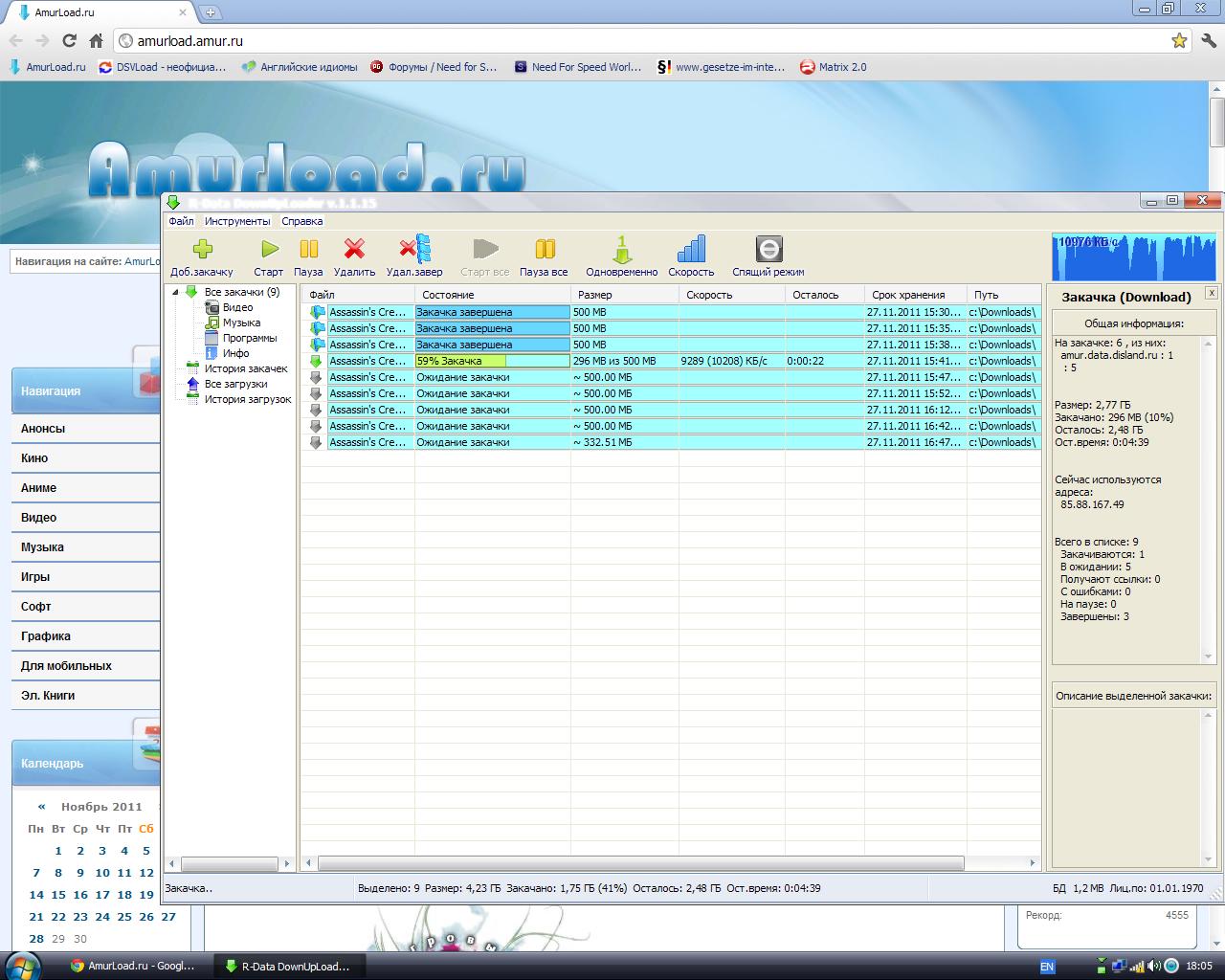The width and height of the screenshot is (1225, 980).
Task: Click the horizontal scrollbar of download list
Action: coord(641,863)
